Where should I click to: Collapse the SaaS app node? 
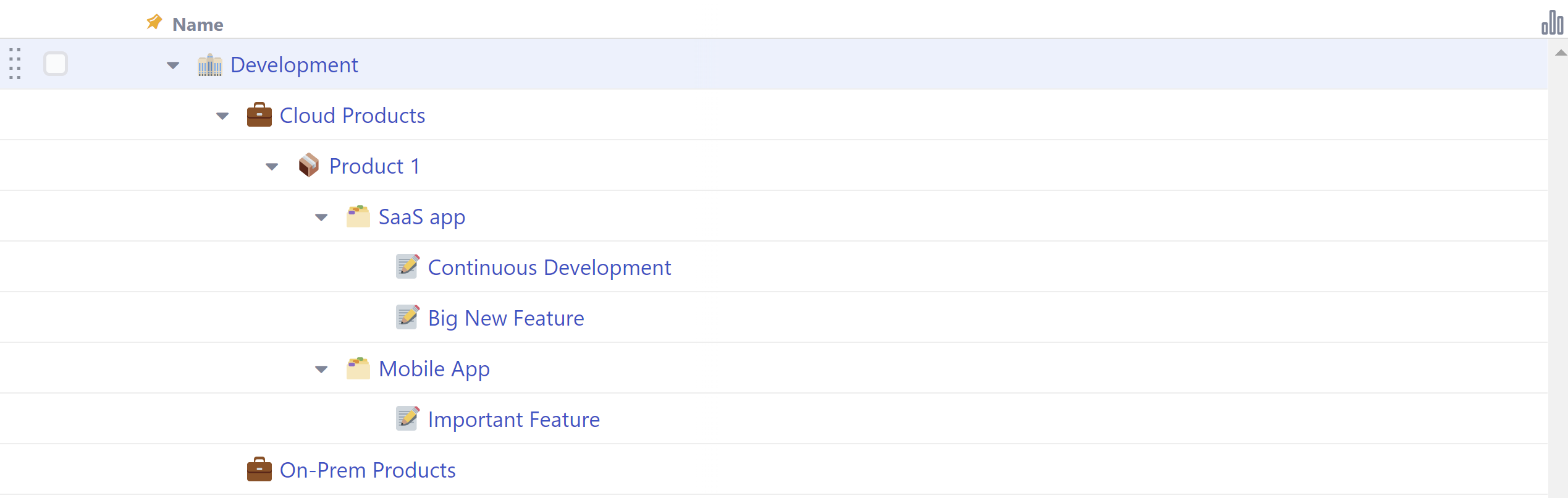point(321,217)
